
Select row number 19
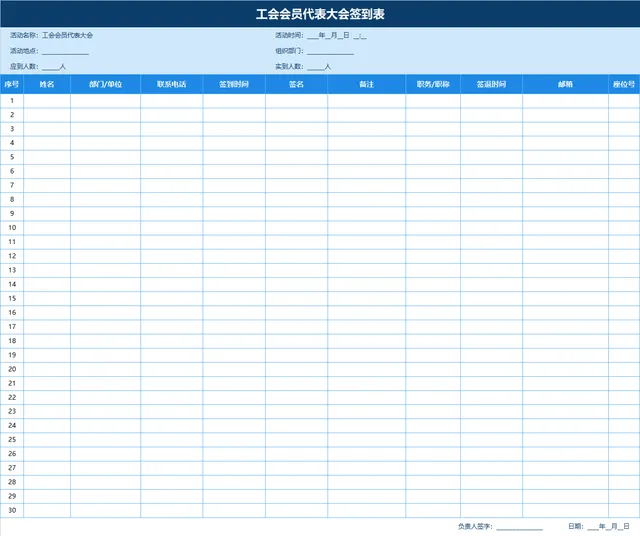tap(12, 355)
